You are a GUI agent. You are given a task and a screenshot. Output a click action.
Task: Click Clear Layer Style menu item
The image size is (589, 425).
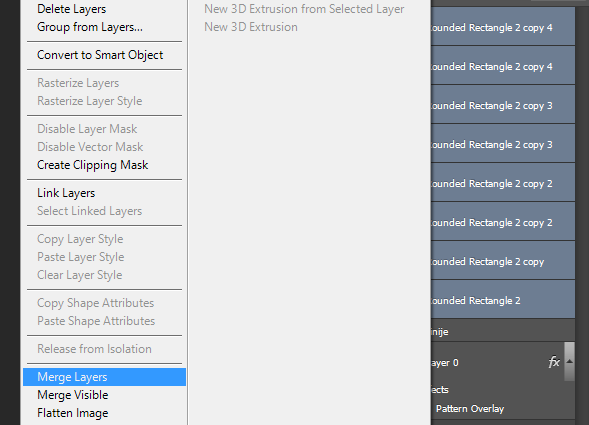coord(104,275)
